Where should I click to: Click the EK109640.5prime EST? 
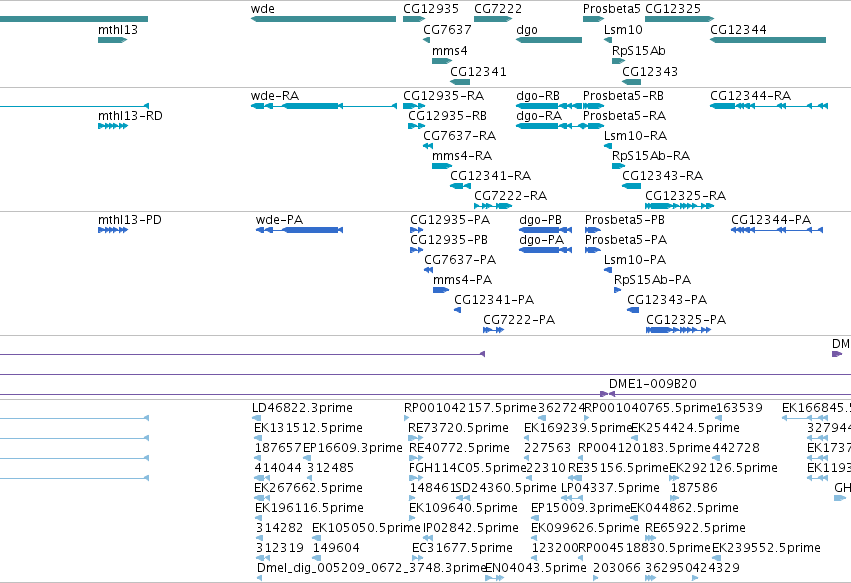pos(412,518)
